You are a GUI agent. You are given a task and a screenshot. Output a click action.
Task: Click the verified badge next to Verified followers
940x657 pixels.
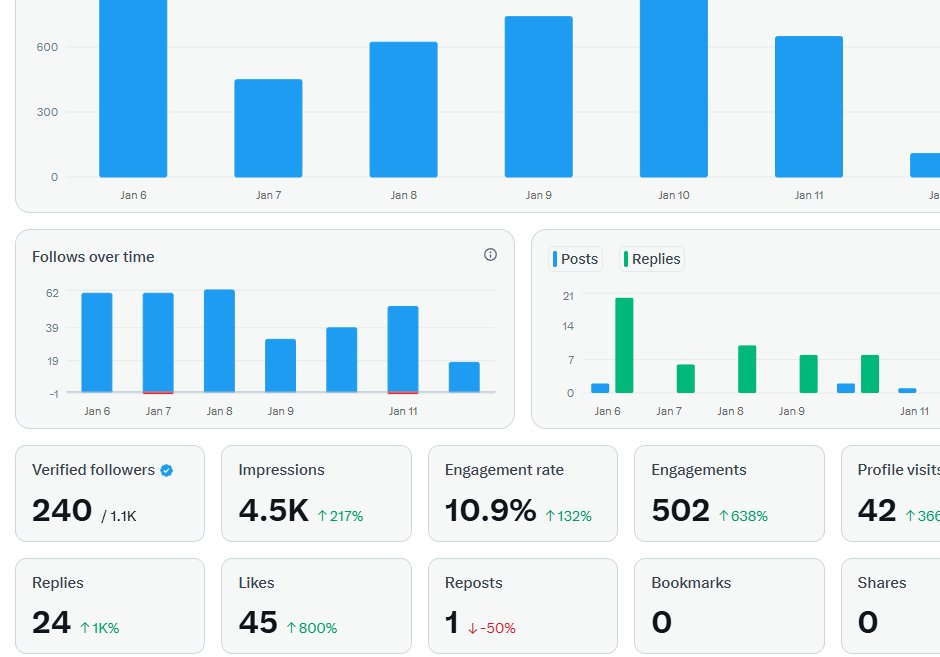(167, 471)
